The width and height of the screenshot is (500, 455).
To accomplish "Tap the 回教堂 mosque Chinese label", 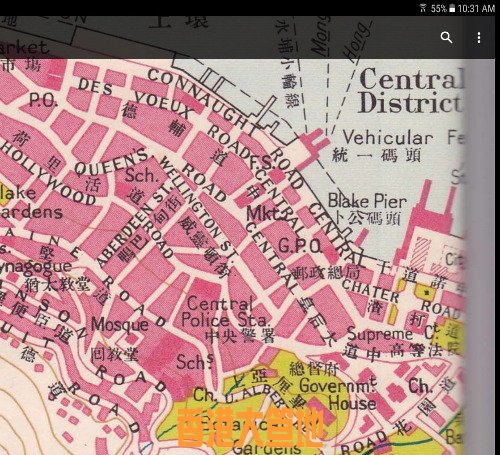I will pyautogui.click(x=114, y=354).
